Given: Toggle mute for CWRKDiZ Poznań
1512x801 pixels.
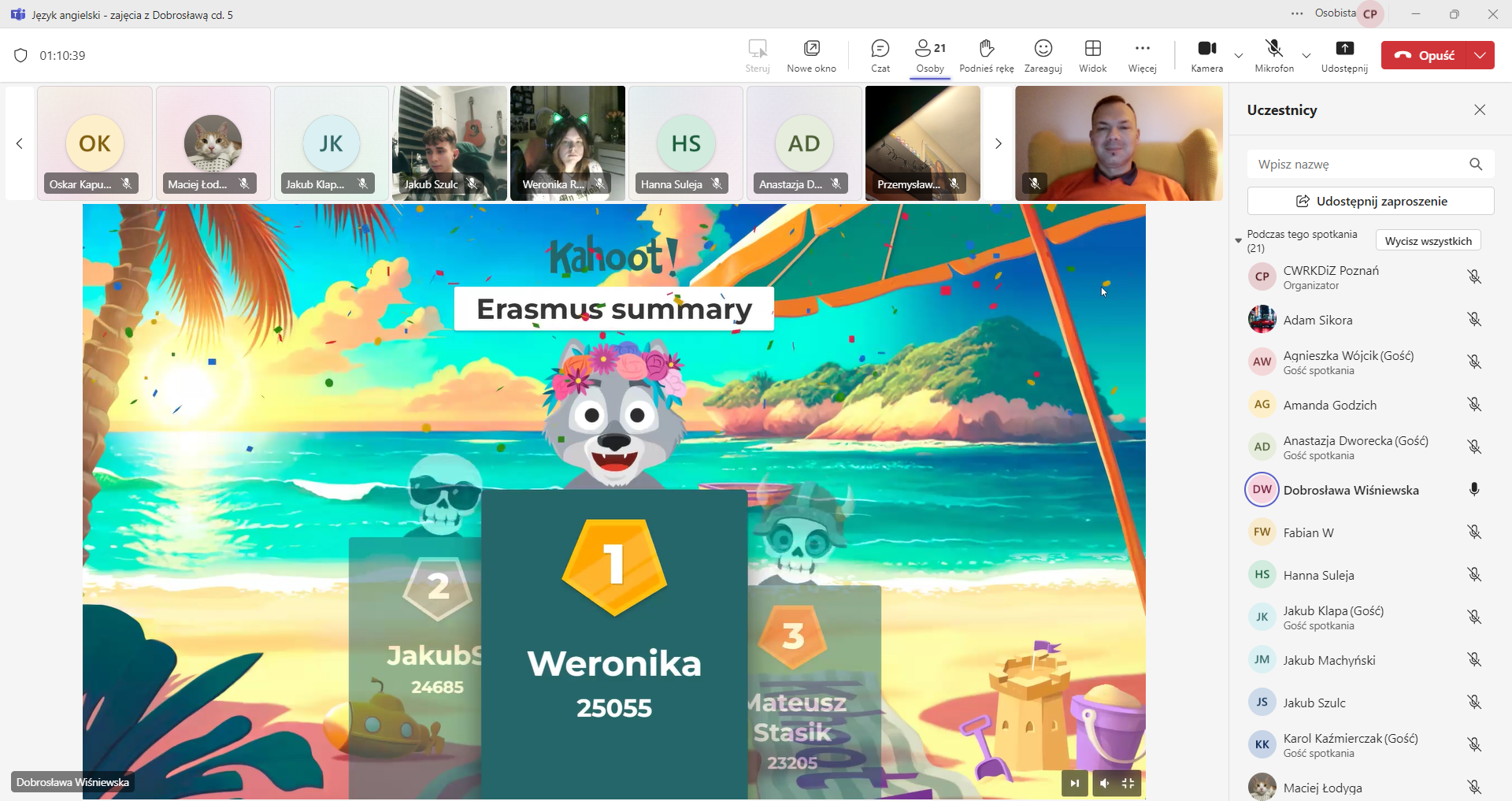Looking at the screenshot, I should tap(1474, 276).
